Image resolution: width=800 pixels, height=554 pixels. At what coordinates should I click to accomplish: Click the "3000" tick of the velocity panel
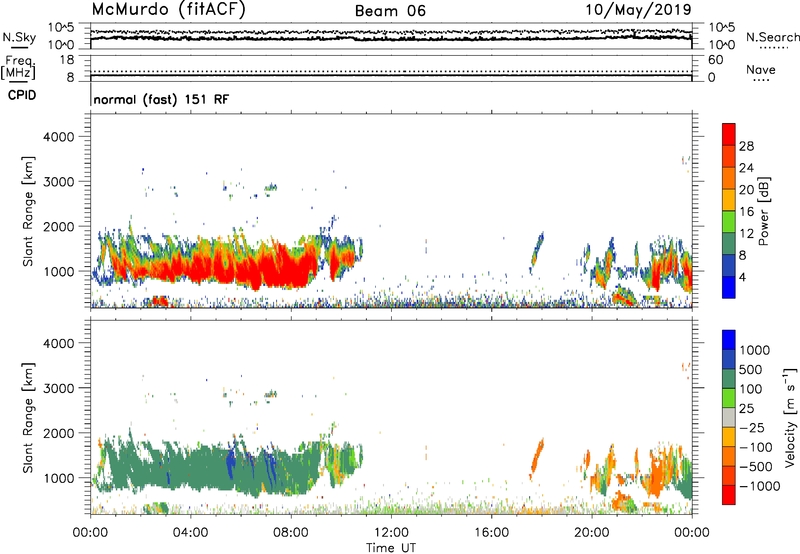click(58, 388)
